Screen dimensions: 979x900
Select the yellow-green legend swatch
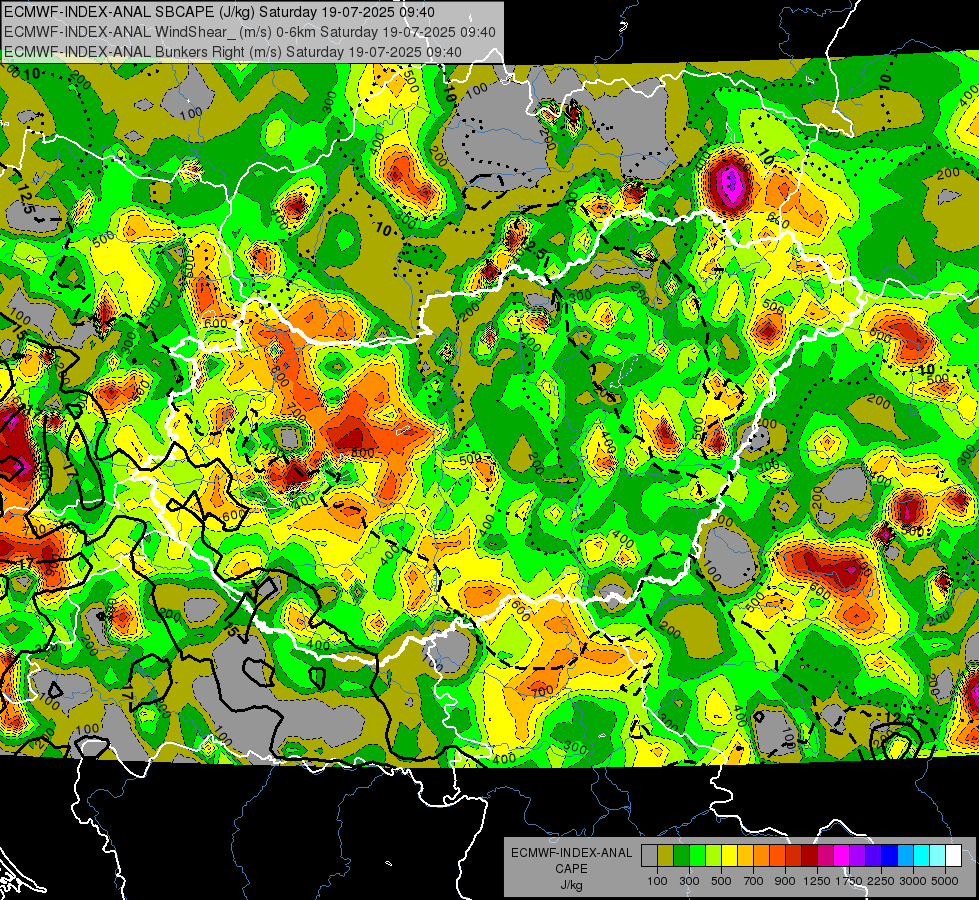[x=714, y=855]
